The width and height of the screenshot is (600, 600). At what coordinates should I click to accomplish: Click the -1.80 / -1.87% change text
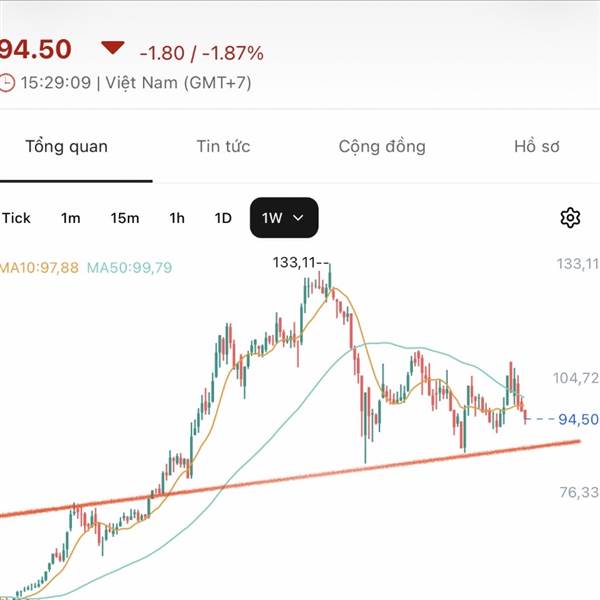click(x=201, y=52)
